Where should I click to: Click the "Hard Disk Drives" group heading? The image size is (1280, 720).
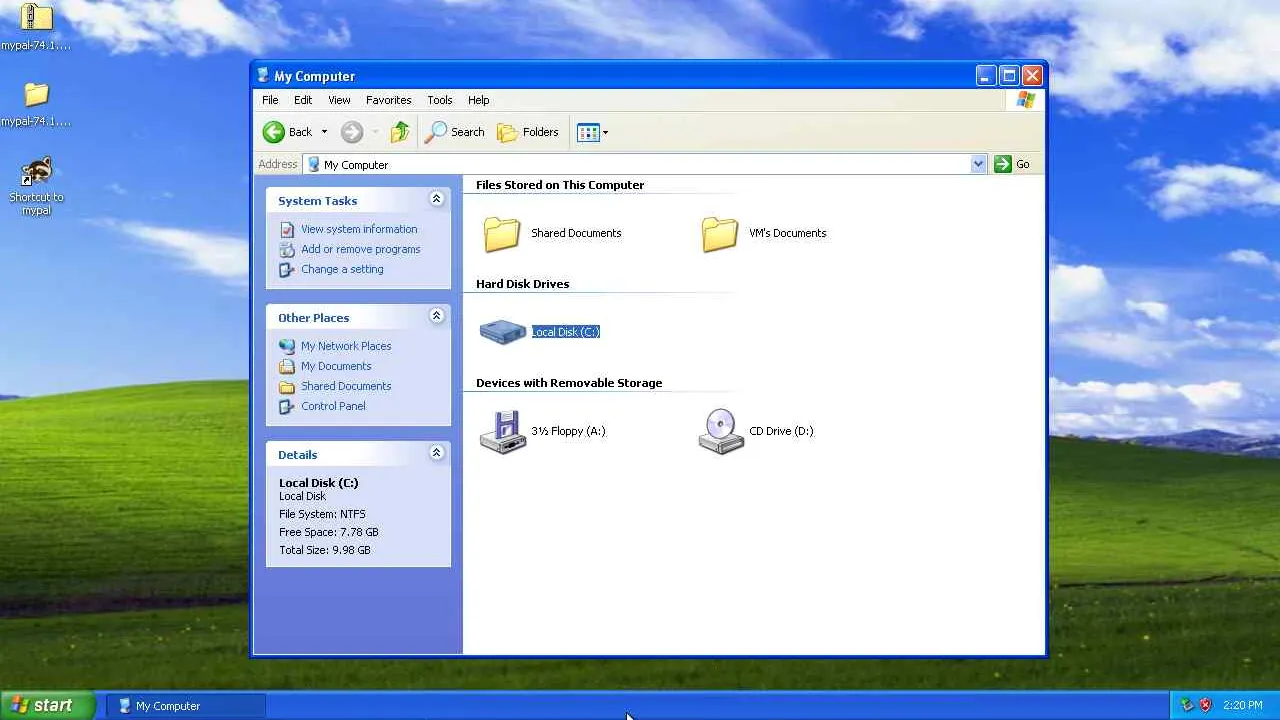[523, 284]
